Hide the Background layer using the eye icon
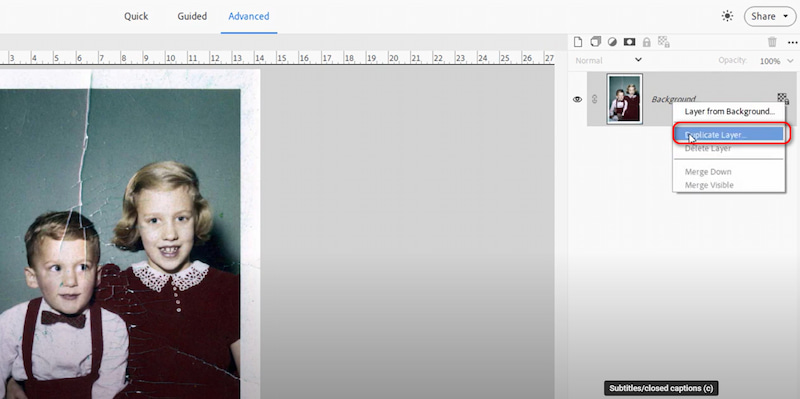This screenshot has height=399, width=800. point(578,99)
